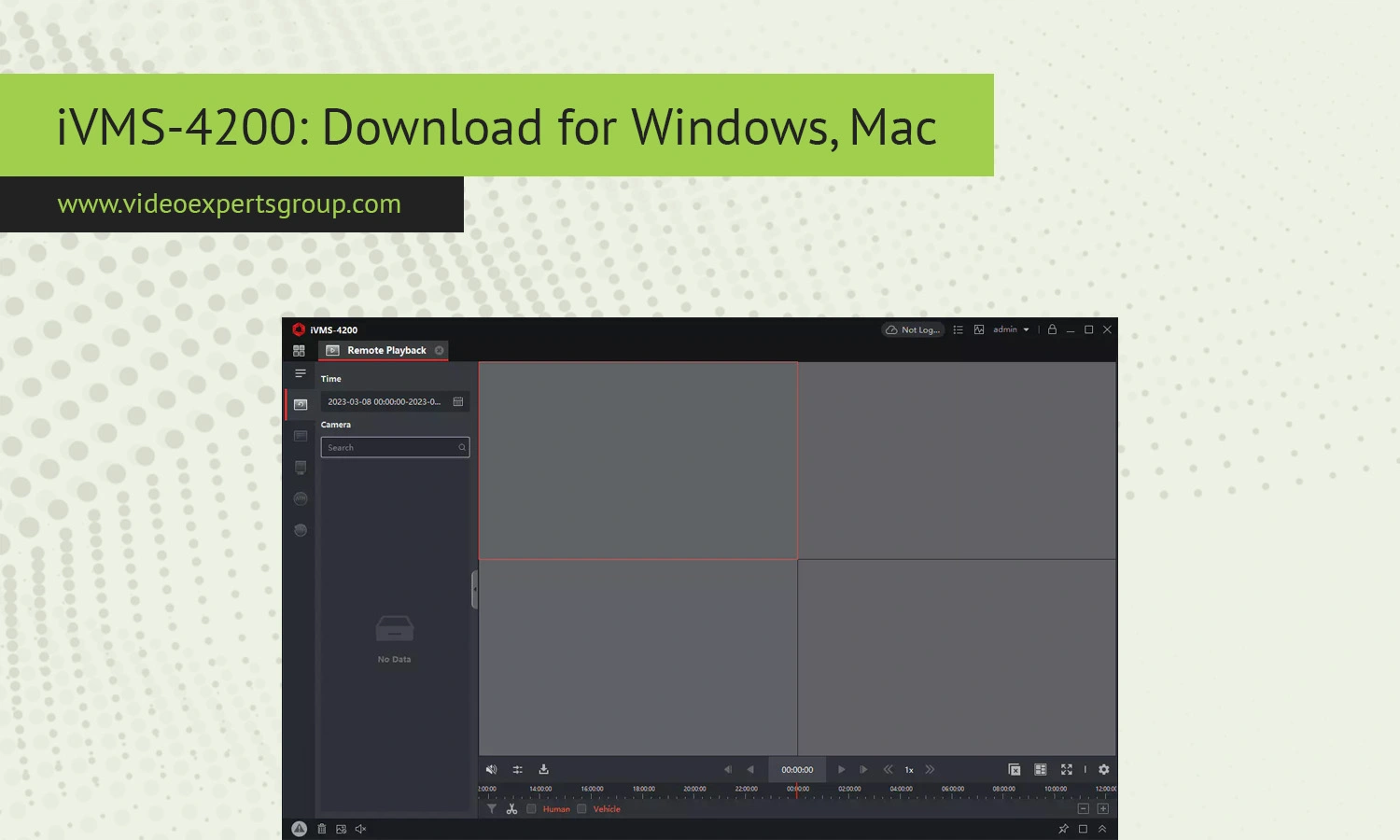1400x840 pixels.
Task: Open the timeline filter funnel icon
Action: click(x=492, y=809)
